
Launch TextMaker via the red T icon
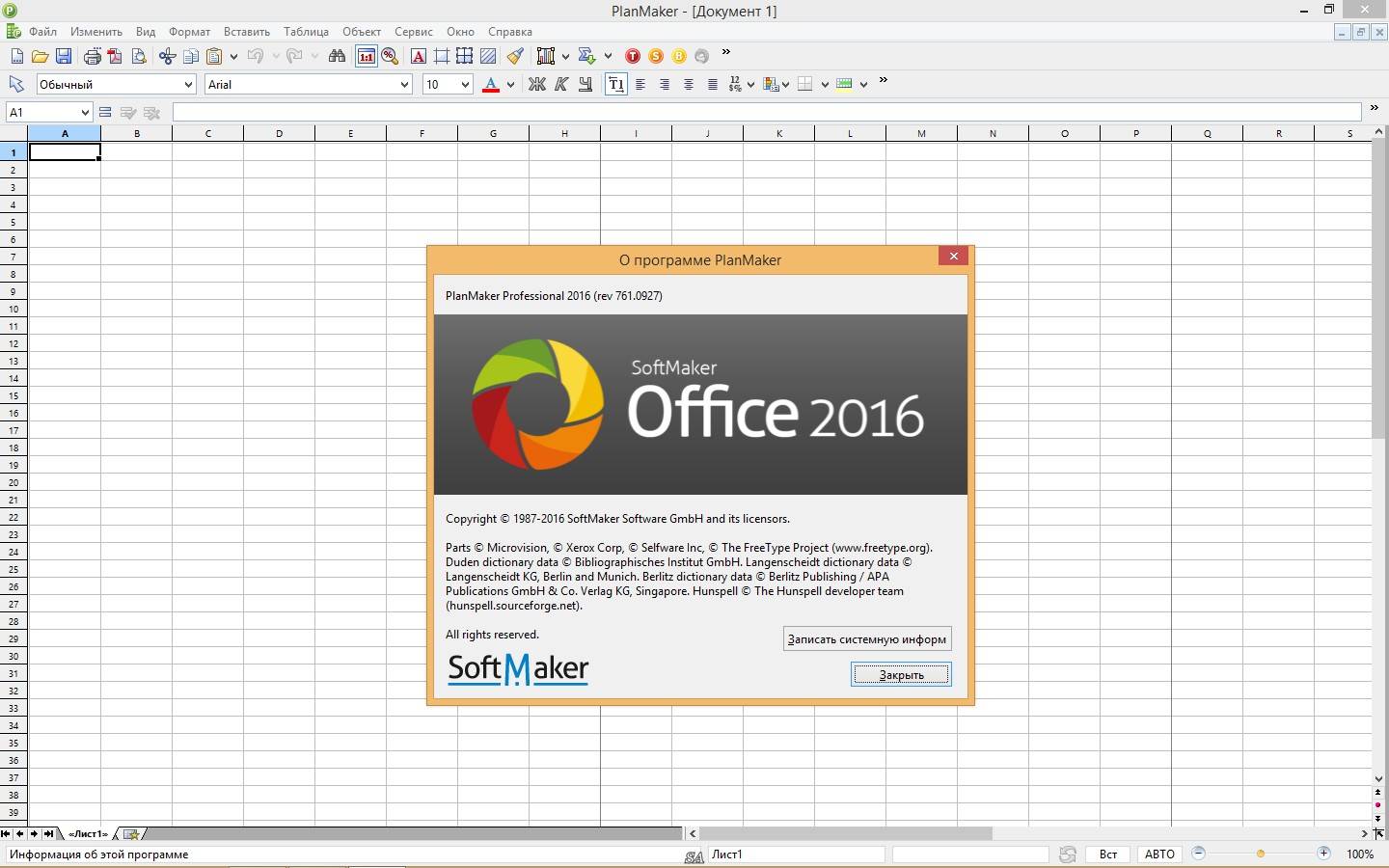click(633, 56)
